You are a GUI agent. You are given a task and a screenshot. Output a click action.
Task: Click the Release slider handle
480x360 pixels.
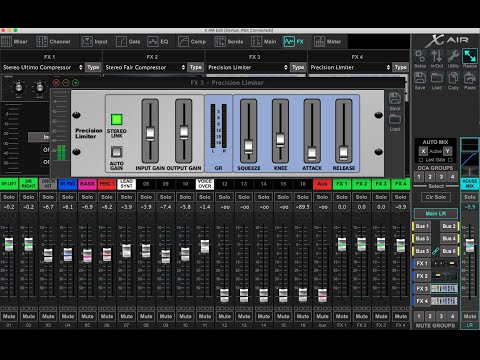click(344, 152)
